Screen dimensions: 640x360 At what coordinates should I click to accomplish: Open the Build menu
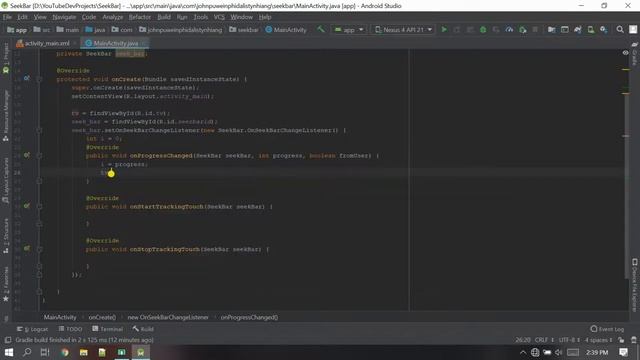(164, 17)
